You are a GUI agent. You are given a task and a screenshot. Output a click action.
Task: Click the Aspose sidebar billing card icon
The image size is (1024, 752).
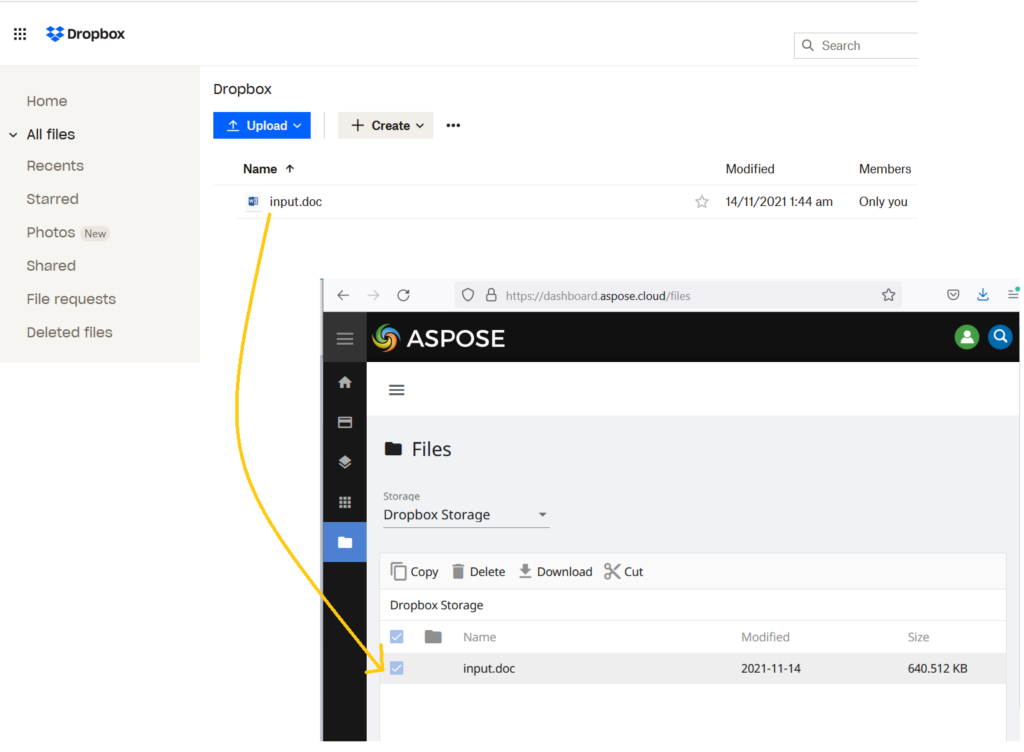click(345, 422)
